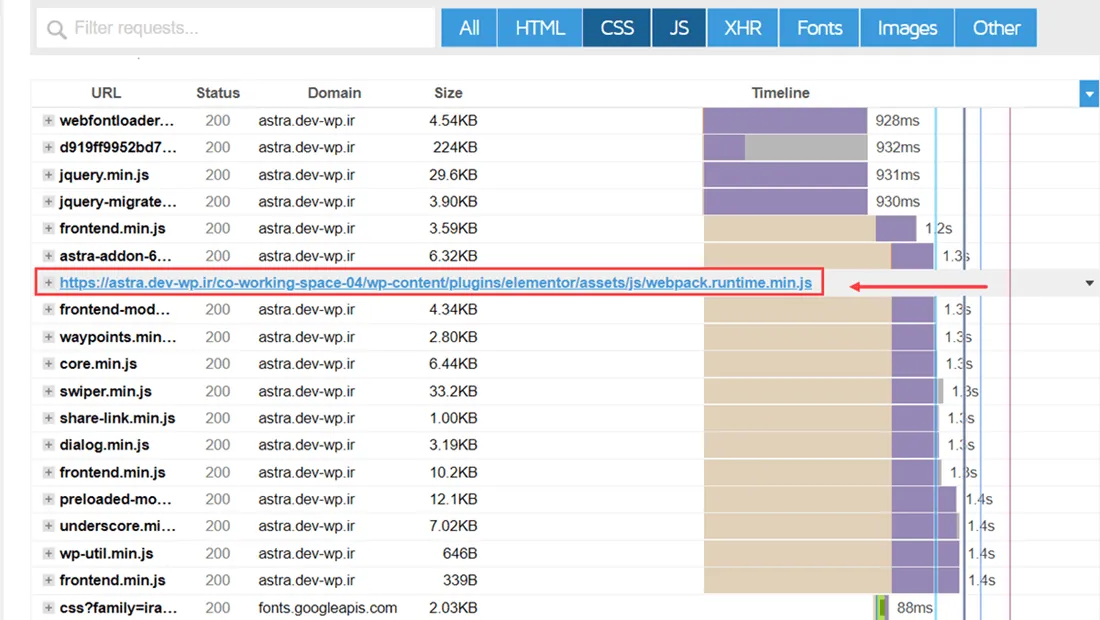Select the dialog.min.js file name

pos(105,445)
